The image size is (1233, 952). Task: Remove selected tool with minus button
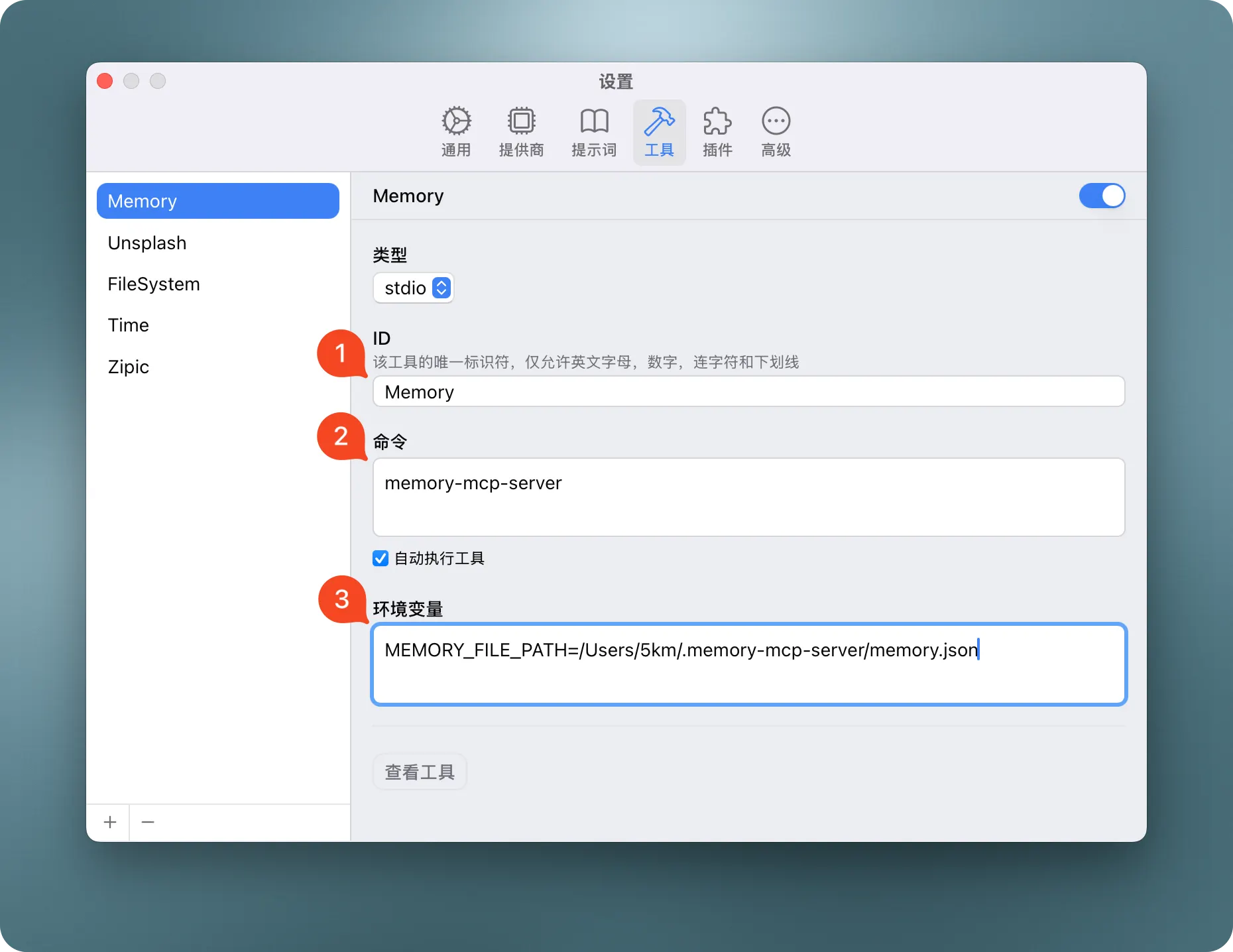tap(148, 822)
